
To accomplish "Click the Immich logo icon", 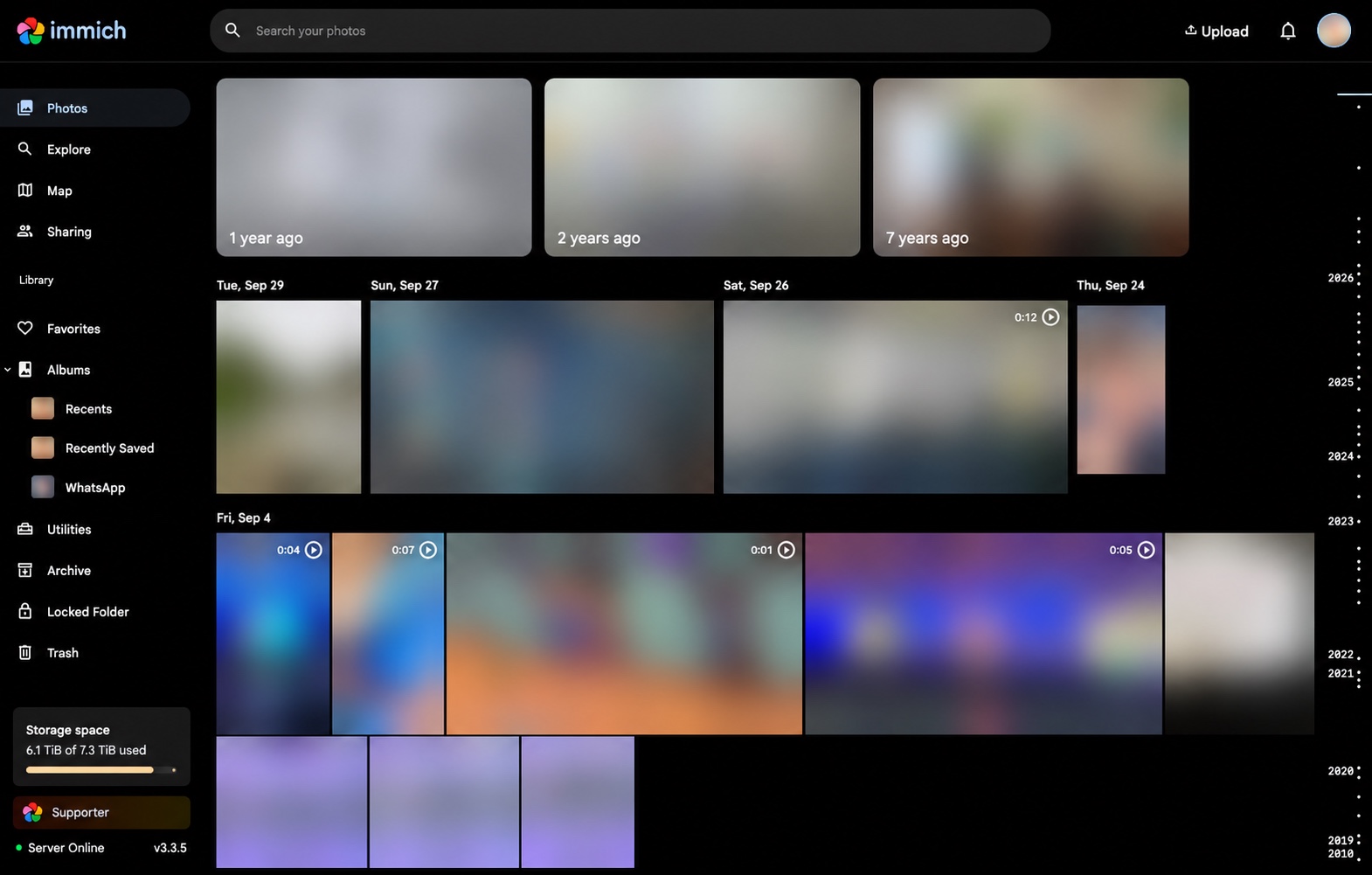I will pyautogui.click(x=31, y=31).
